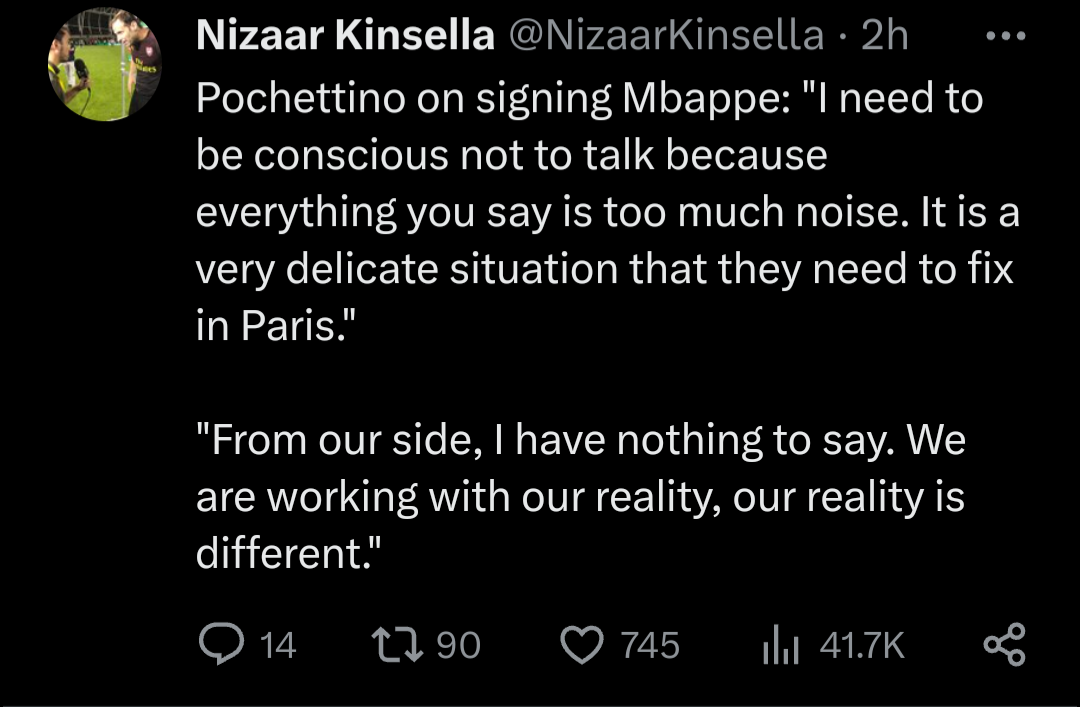Open Nizaar Kinsella's profile picture
1080x707 pixels.
(104, 65)
